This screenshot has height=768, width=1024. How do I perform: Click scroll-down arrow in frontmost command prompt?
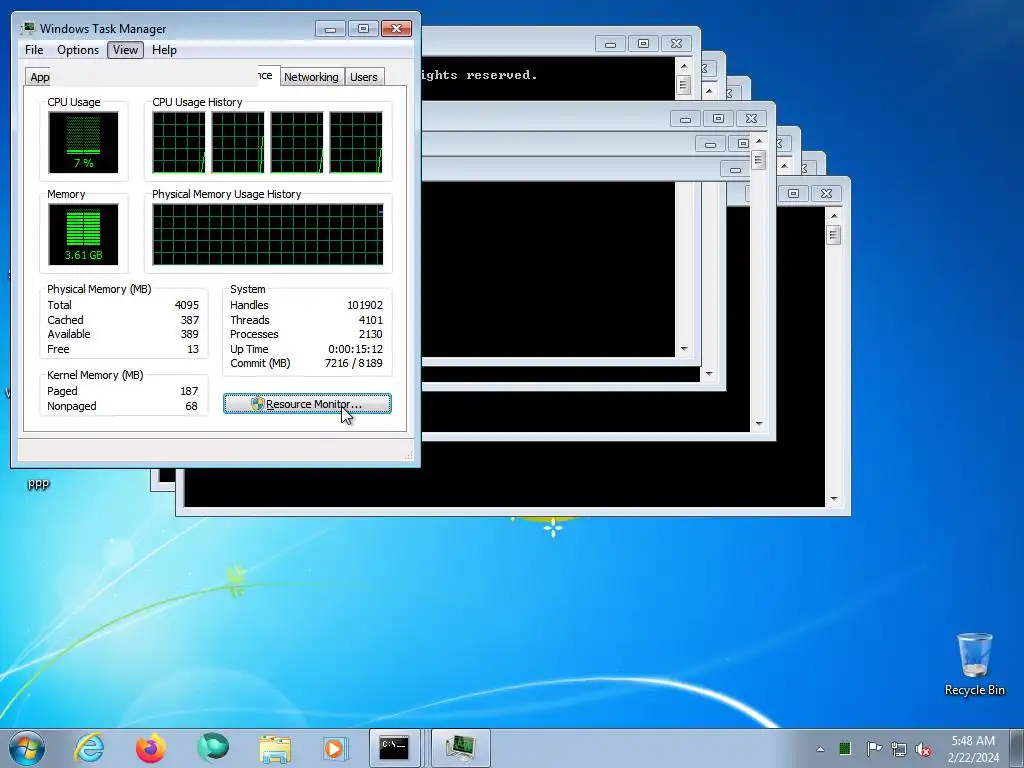[833, 499]
